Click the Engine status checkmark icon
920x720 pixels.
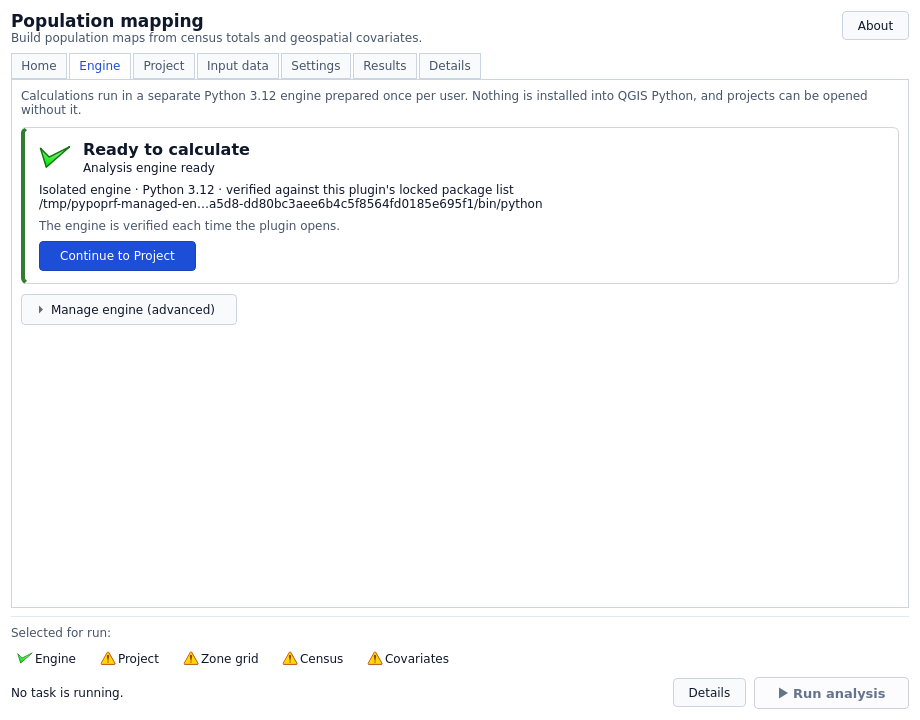24,658
